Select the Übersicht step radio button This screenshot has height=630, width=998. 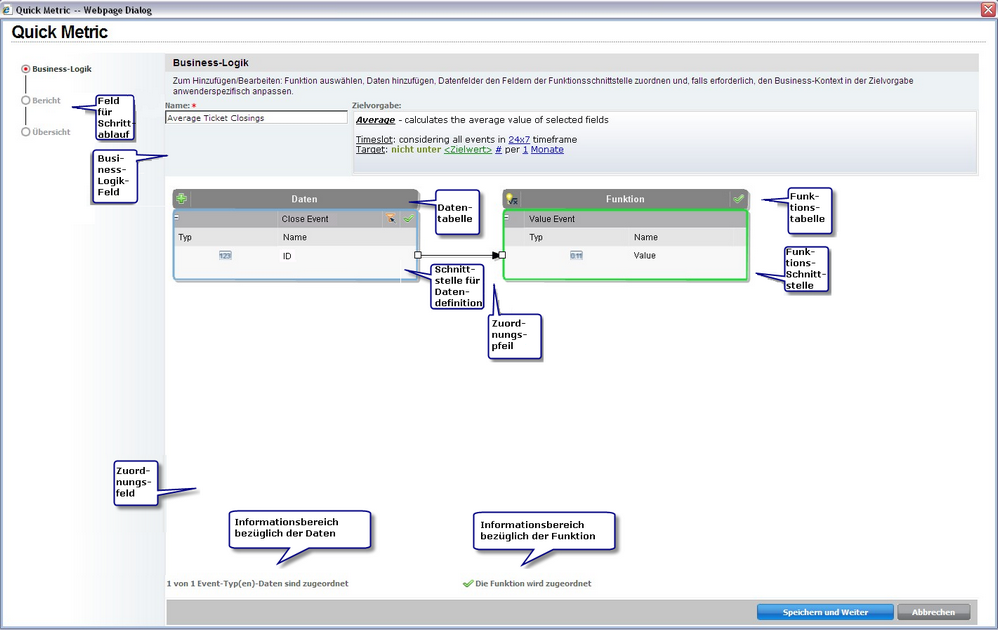point(26,131)
